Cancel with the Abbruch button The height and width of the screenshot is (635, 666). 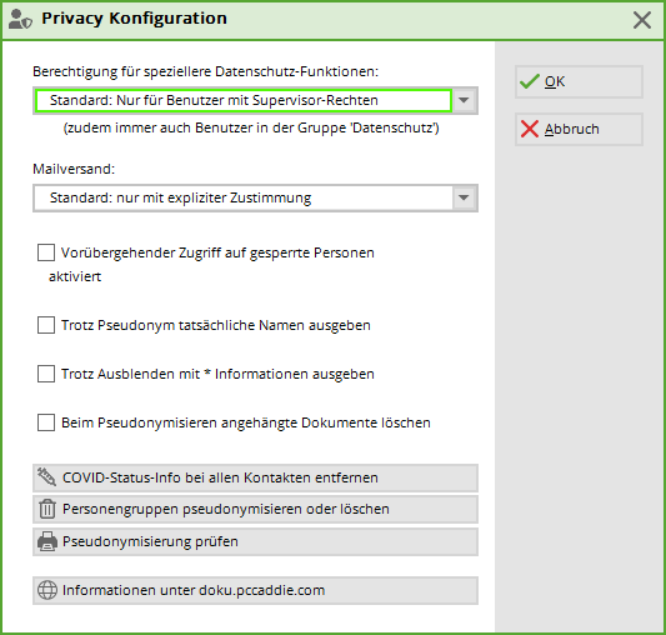(x=579, y=129)
